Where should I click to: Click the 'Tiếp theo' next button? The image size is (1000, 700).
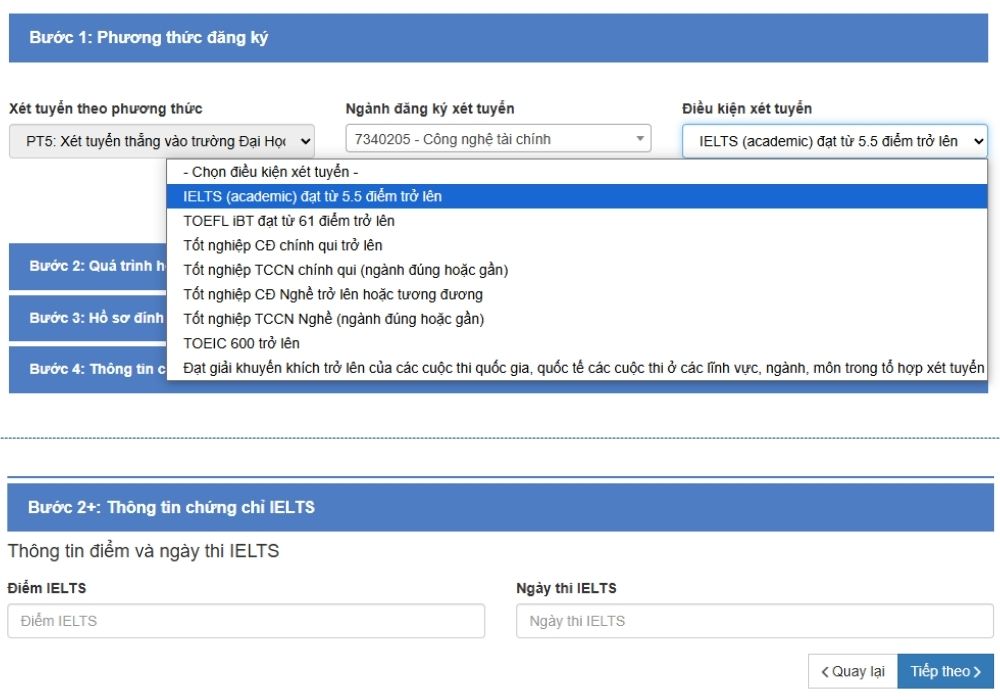tap(945, 672)
